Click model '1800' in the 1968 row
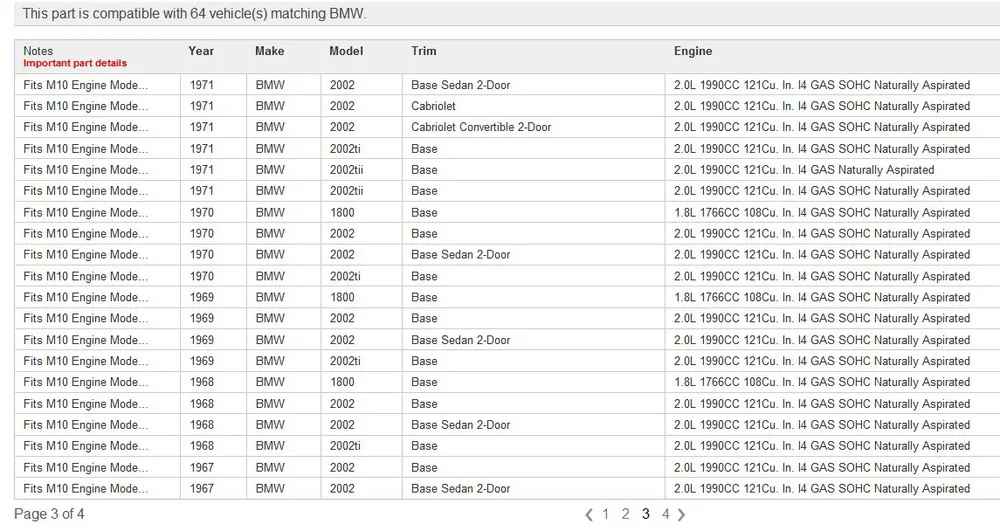This screenshot has height=528, width=1000. (342, 382)
